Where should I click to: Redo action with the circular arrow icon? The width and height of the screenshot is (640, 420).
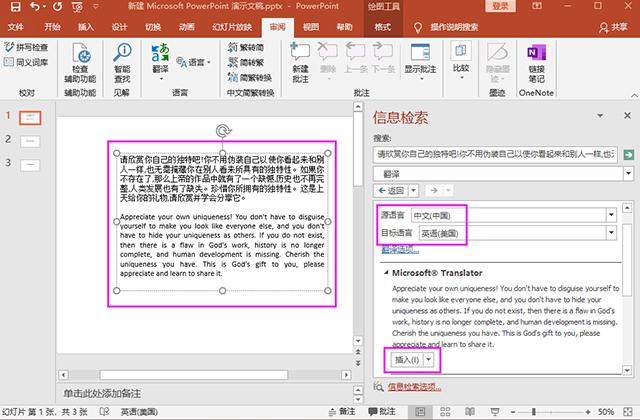[x=57, y=7]
